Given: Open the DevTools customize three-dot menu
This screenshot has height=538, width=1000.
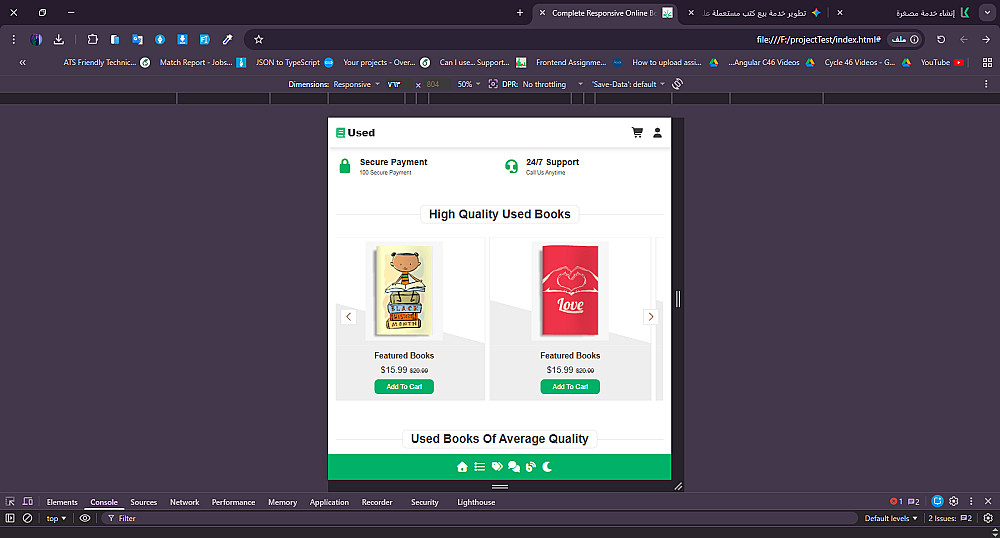Looking at the screenshot, I should [971, 502].
